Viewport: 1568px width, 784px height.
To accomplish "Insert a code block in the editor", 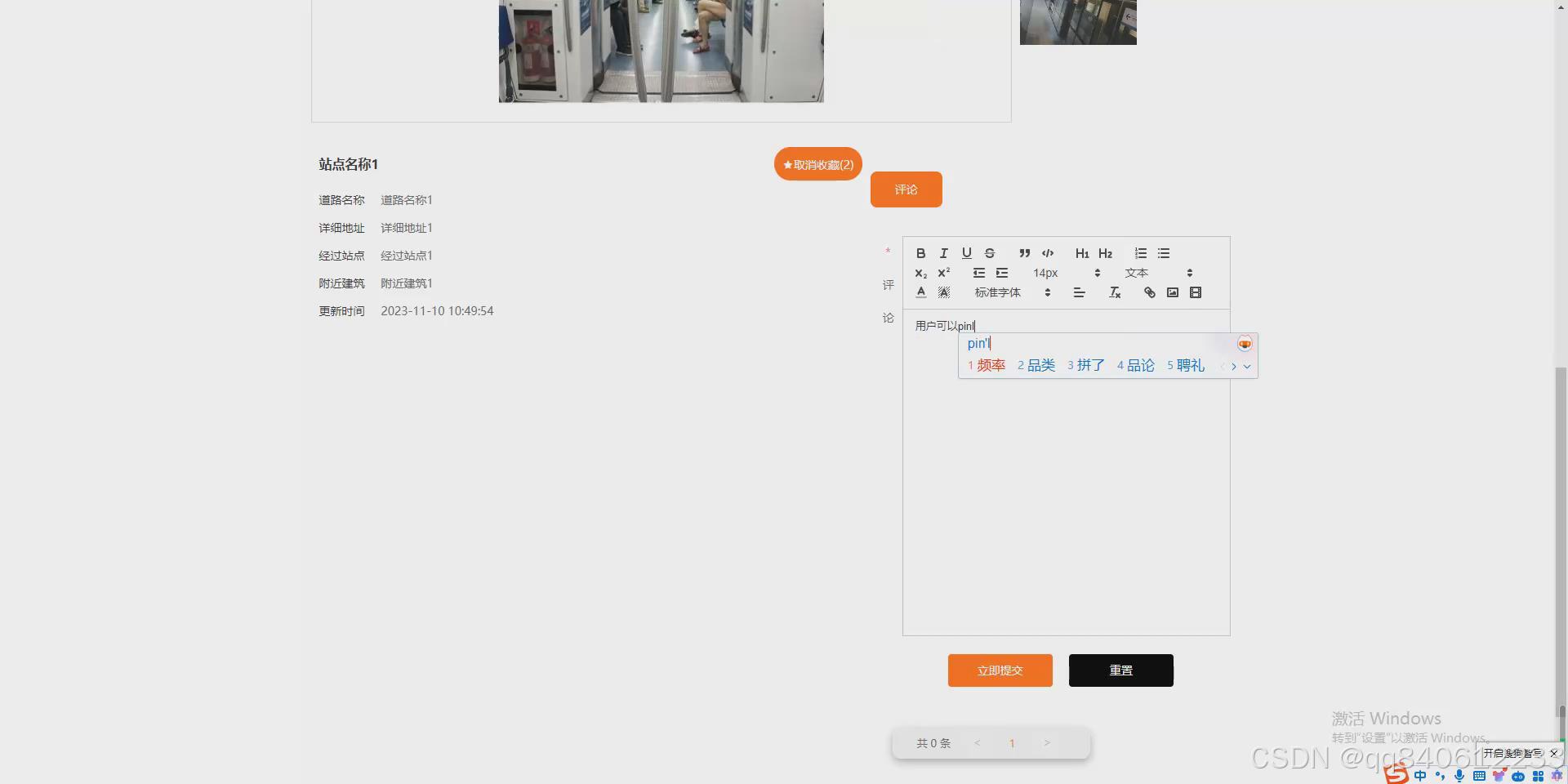I will (1048, 253).
